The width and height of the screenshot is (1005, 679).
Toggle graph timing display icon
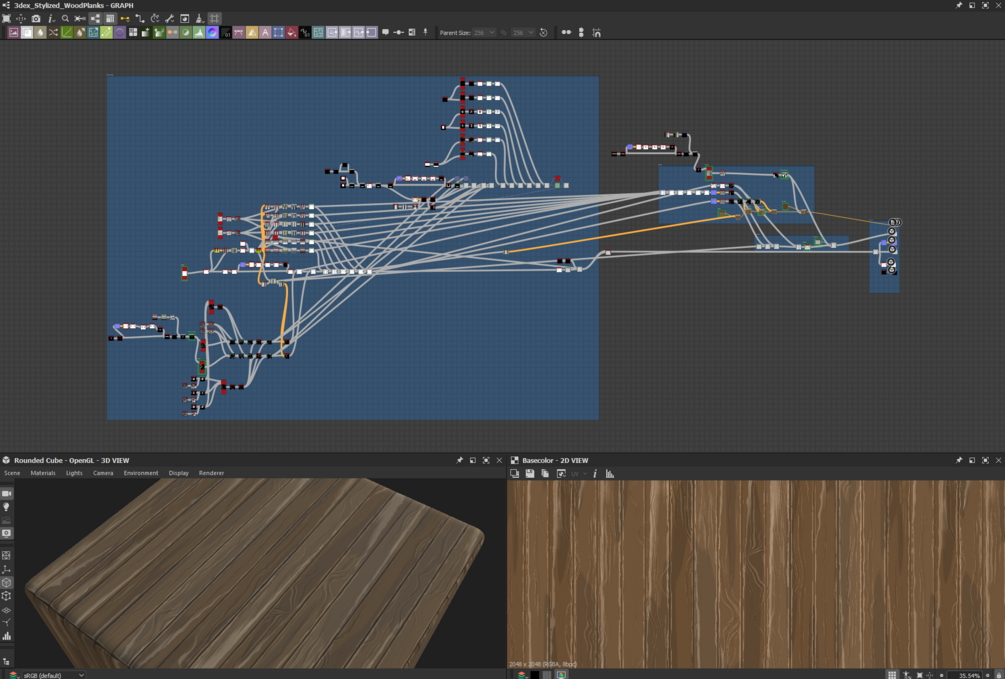(154, 19)
